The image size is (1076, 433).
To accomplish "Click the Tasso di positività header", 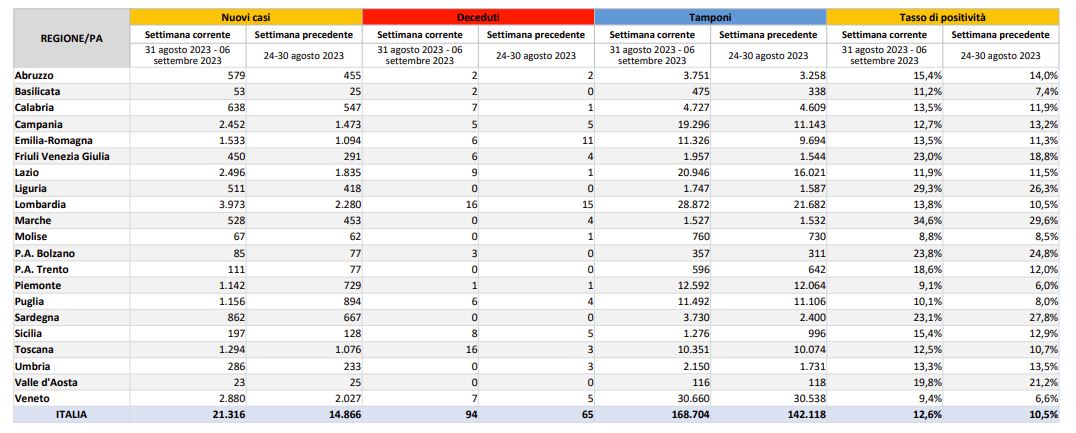I will point(942,17).
